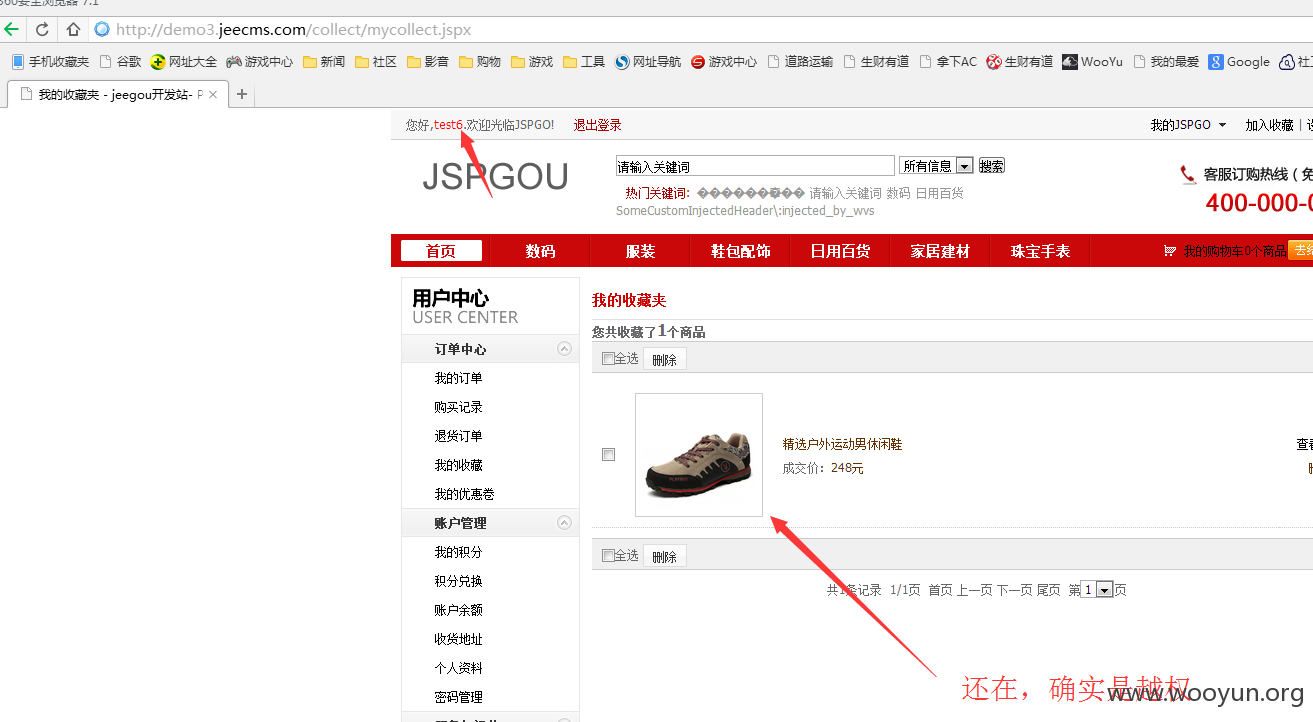This screenshot has height=722, width=1313.
Task: Select the 服装 navigation tab
Action: pyautogui.click(x=641, y=251)
